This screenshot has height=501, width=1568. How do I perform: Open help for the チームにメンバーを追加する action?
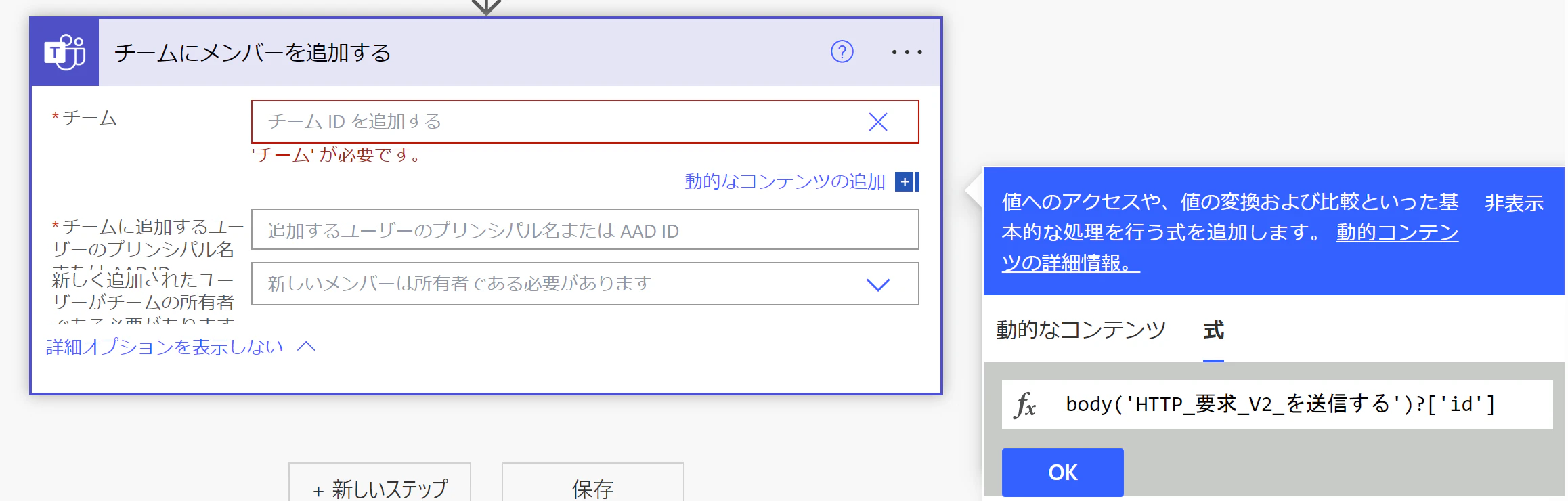[842, 51]
